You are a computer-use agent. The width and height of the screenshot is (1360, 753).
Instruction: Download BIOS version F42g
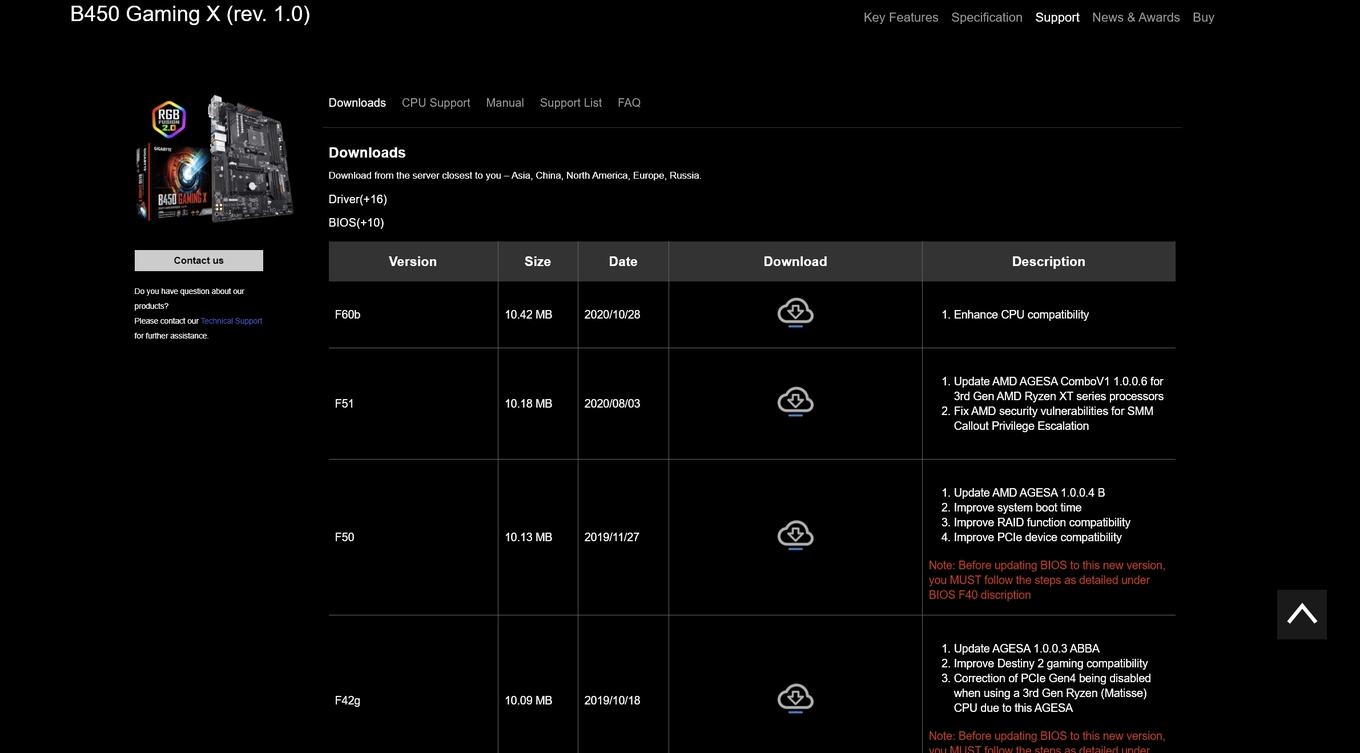pyautogui.click(x=795, y=699)
